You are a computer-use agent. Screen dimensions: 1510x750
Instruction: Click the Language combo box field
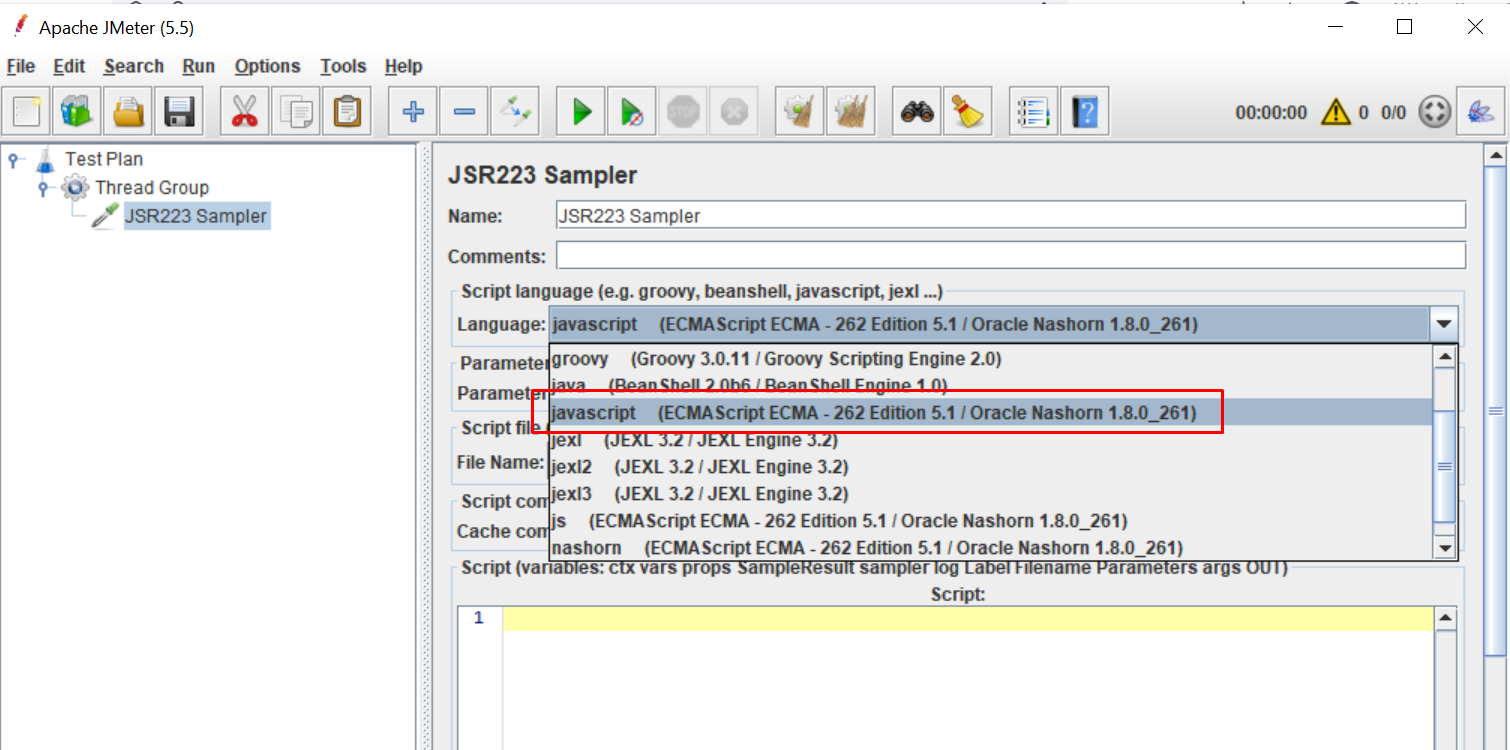(x=990, y=324)
